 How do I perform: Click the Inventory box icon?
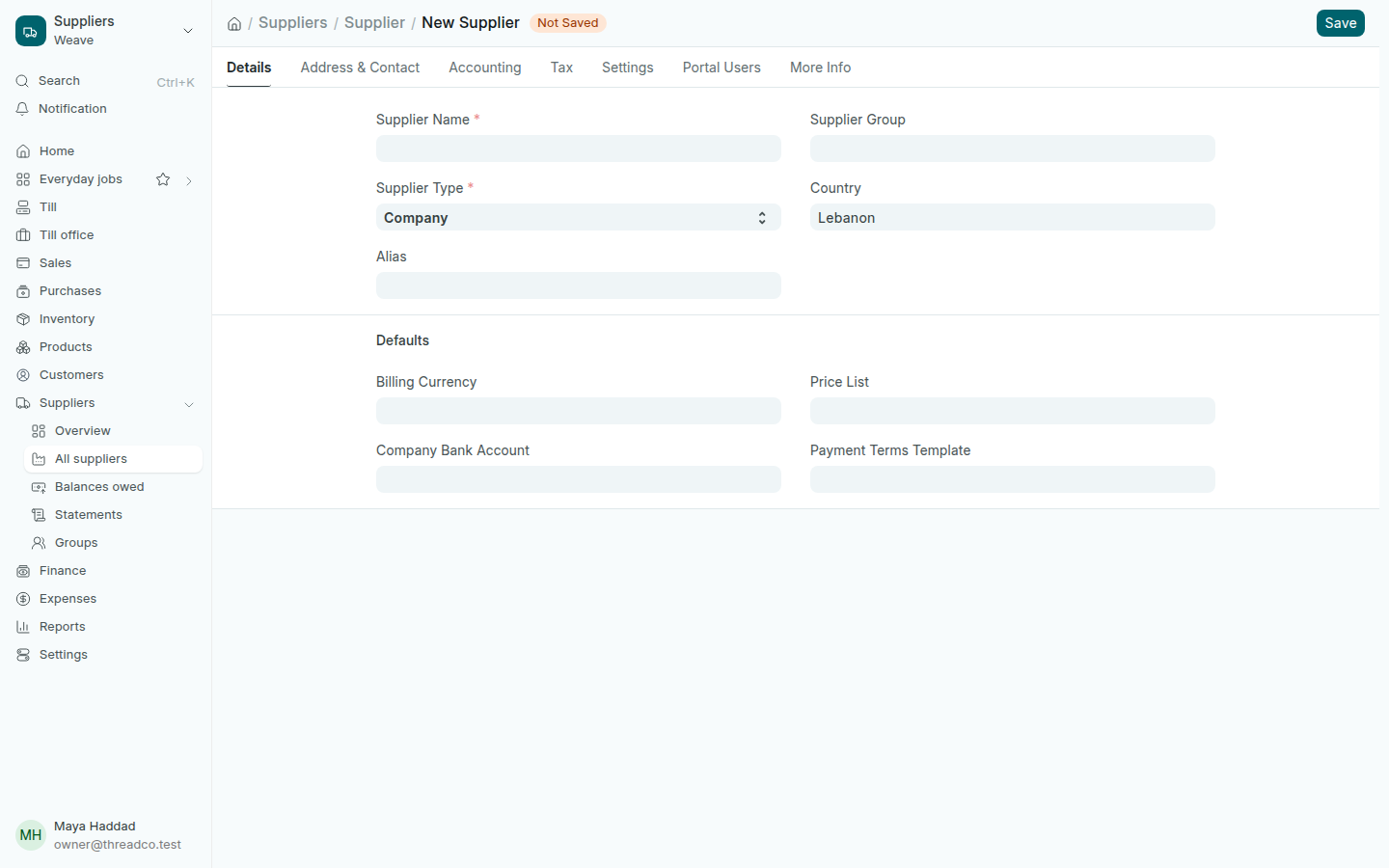23,319
